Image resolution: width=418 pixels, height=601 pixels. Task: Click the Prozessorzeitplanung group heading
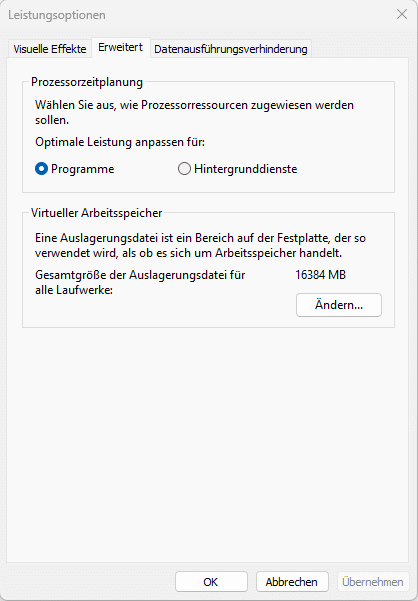pos(87,82)
